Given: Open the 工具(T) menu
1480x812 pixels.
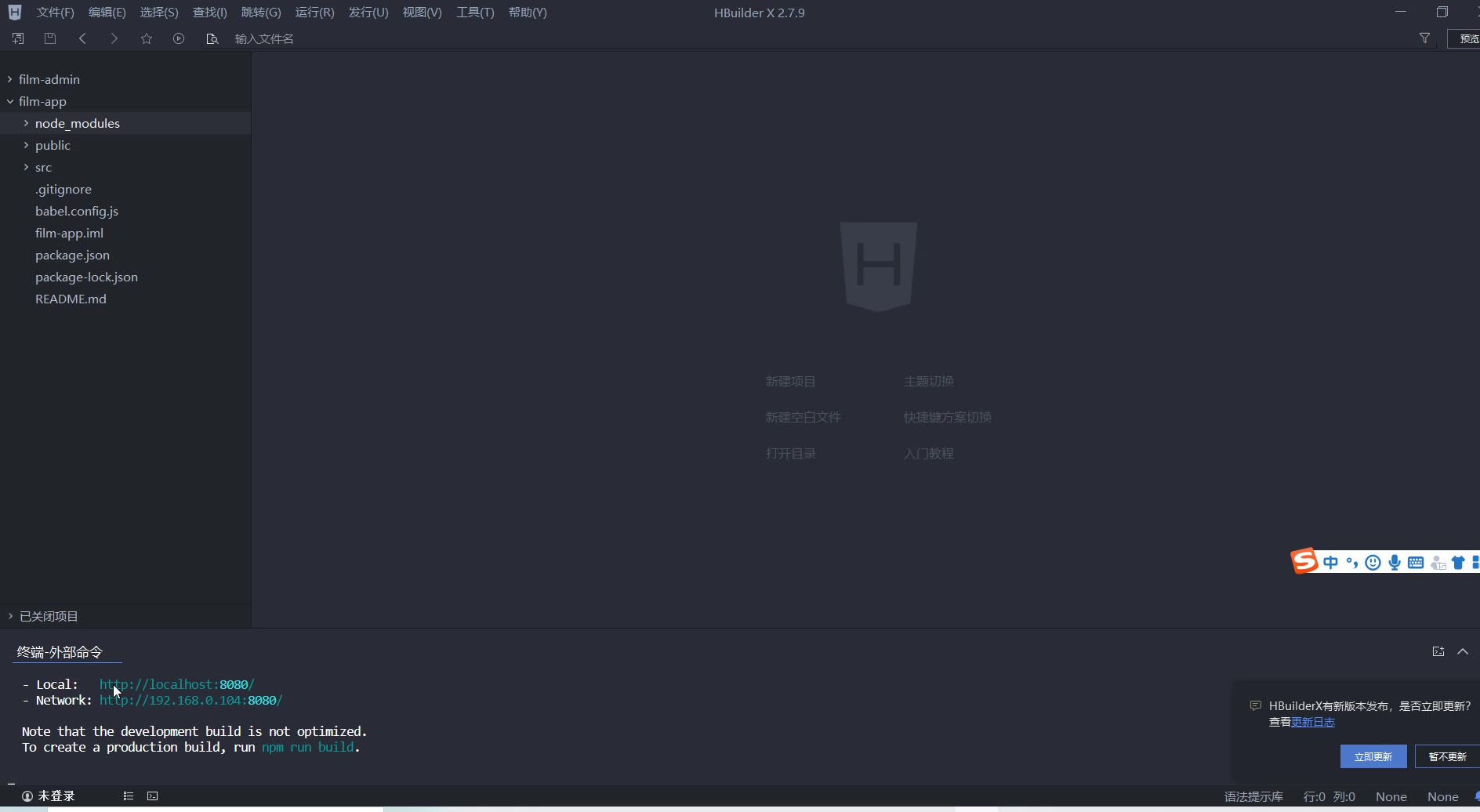Looking at the screenshot, I should [x=475, y=13].
